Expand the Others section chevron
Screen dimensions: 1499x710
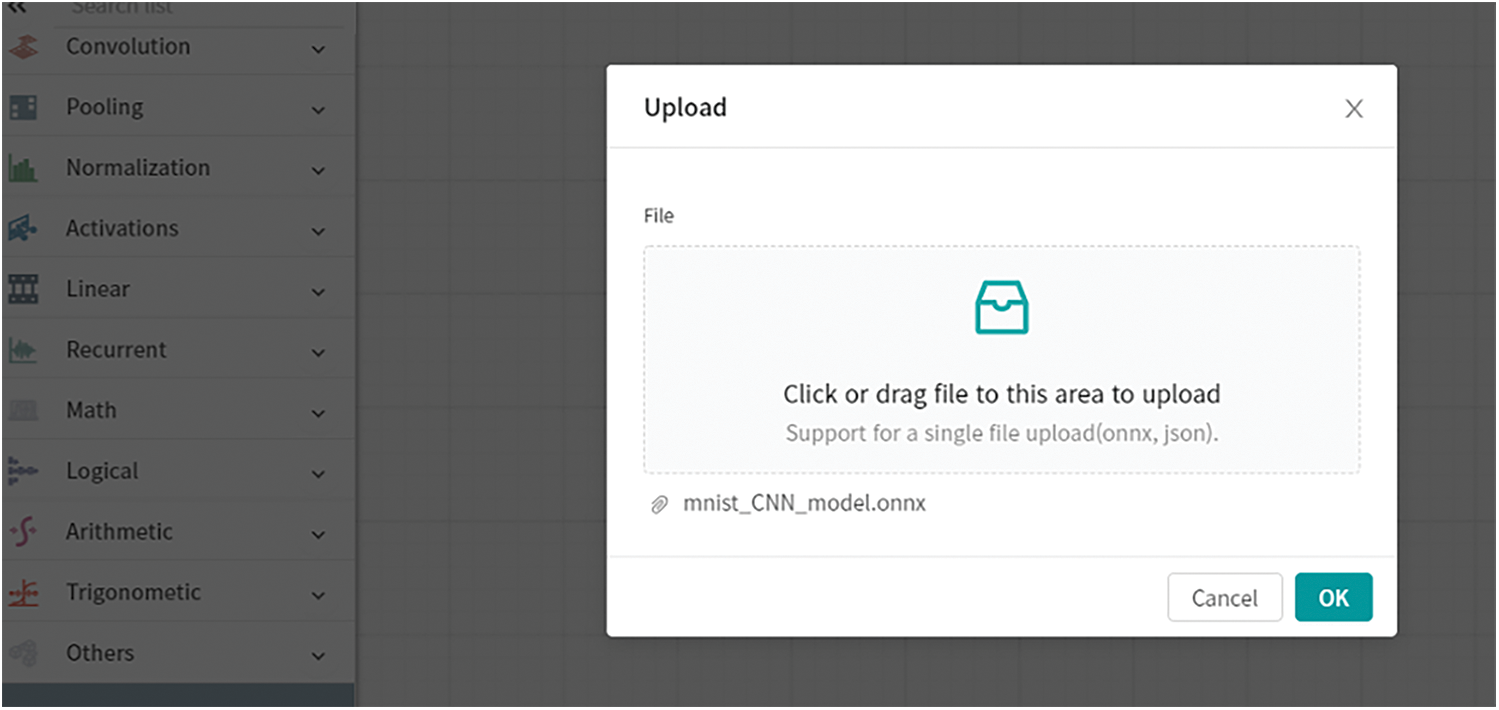point(318,656)
